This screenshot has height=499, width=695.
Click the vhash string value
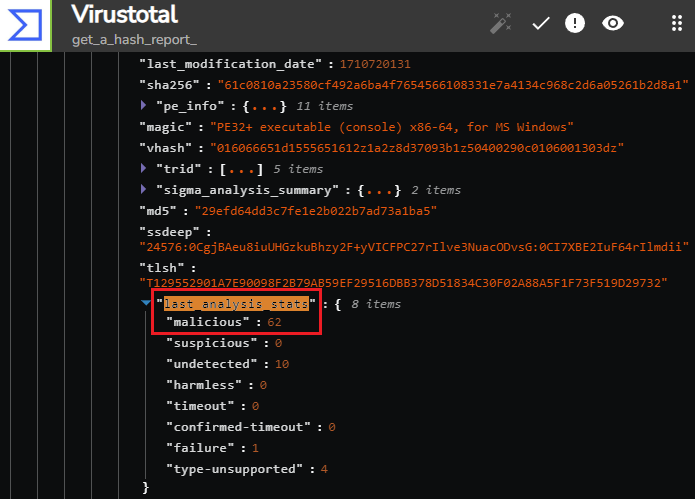pos(417,148)
